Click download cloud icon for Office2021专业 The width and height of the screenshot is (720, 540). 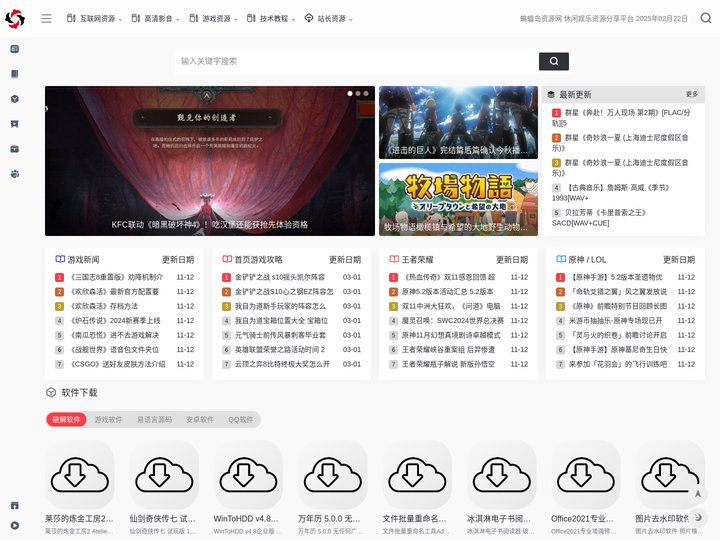(585, 475)
